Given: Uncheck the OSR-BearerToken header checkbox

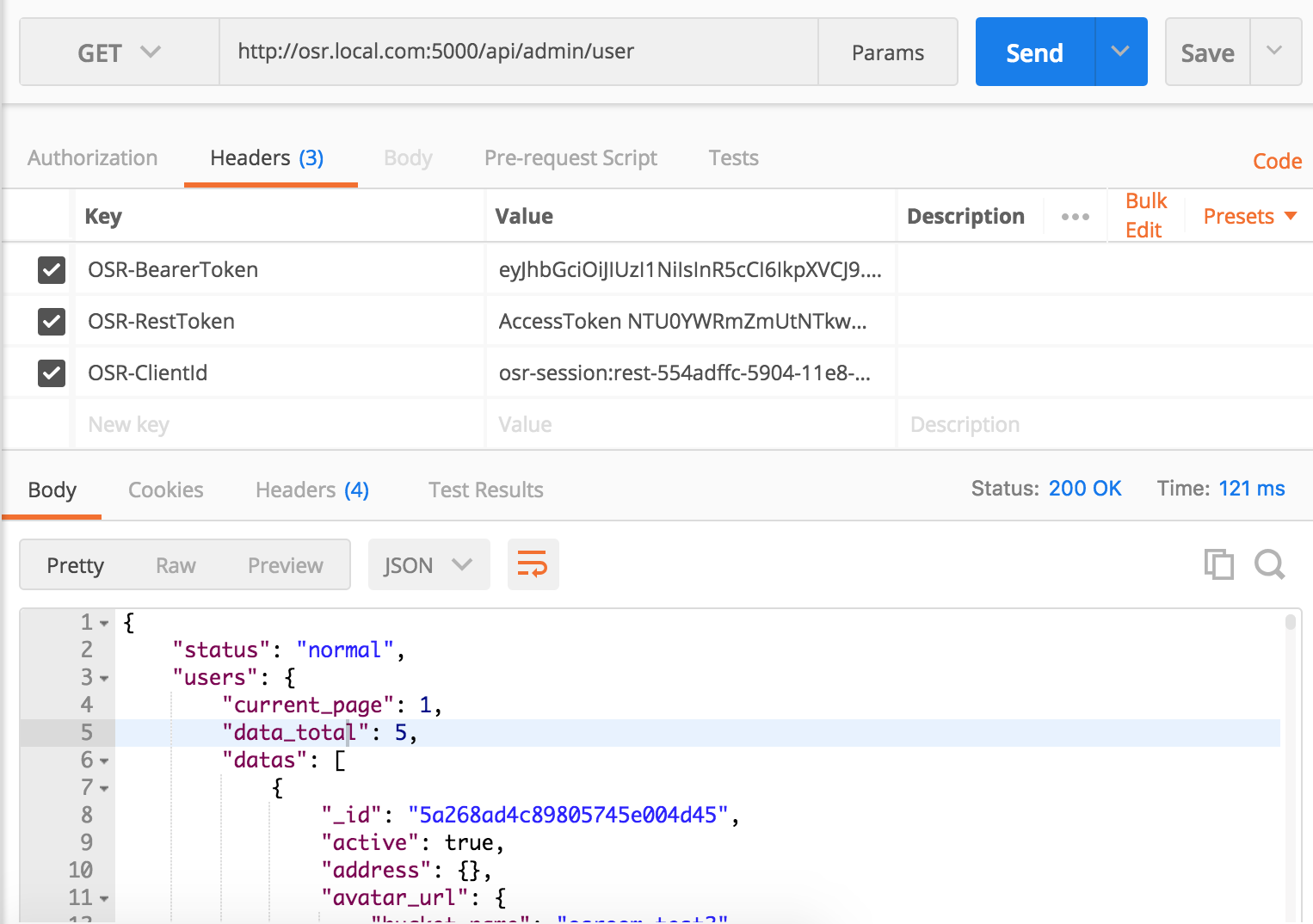Looking at the screenshot, I should (52, 270).
